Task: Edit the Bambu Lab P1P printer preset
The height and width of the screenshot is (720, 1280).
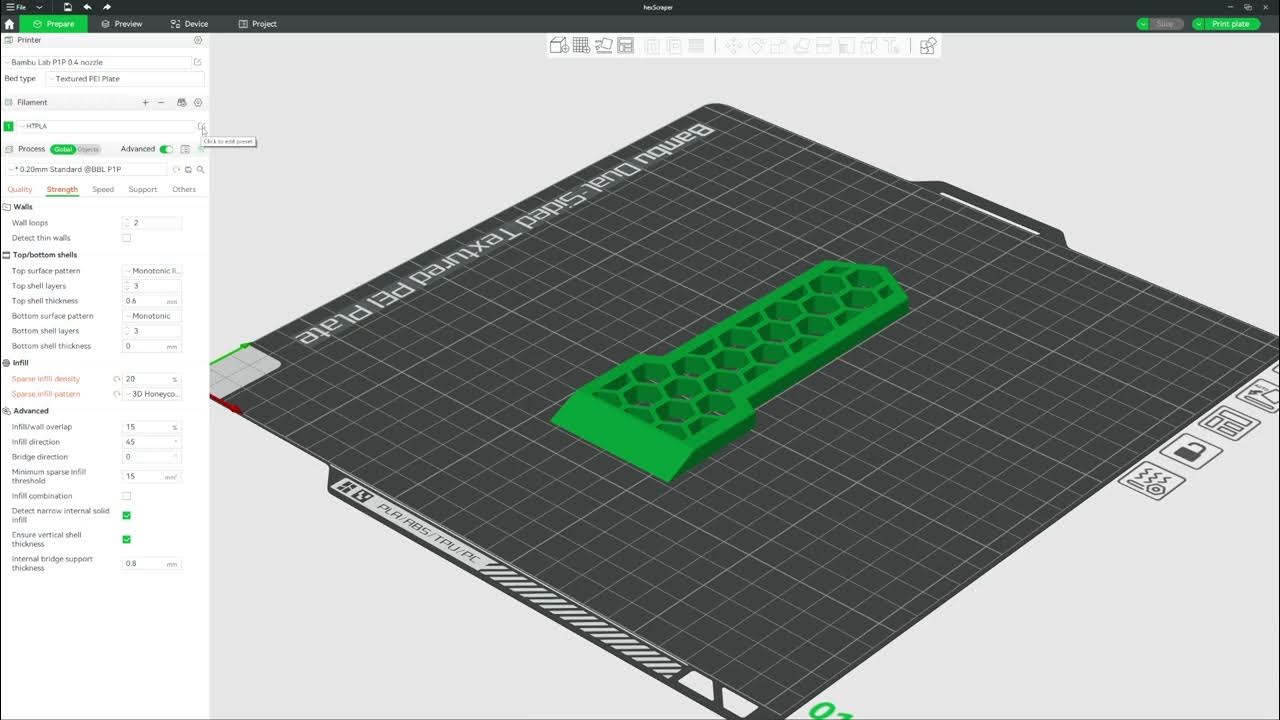Action: (198, 62)
